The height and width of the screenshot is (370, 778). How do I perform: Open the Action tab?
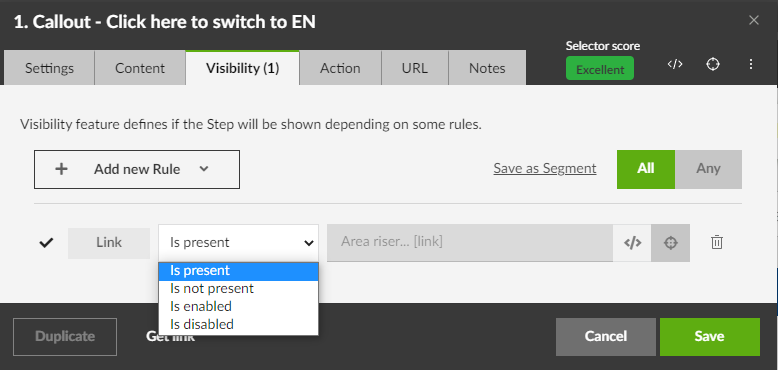(x=340, y=68)
